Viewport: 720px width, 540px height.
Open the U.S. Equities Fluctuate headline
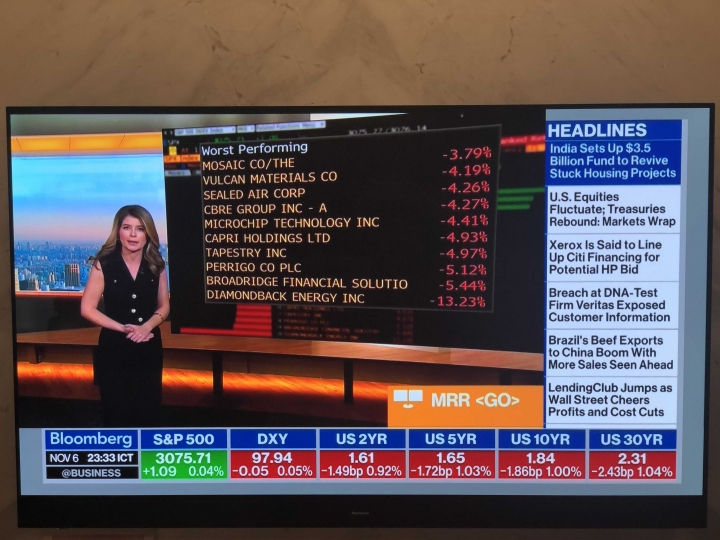coord(612,209)
